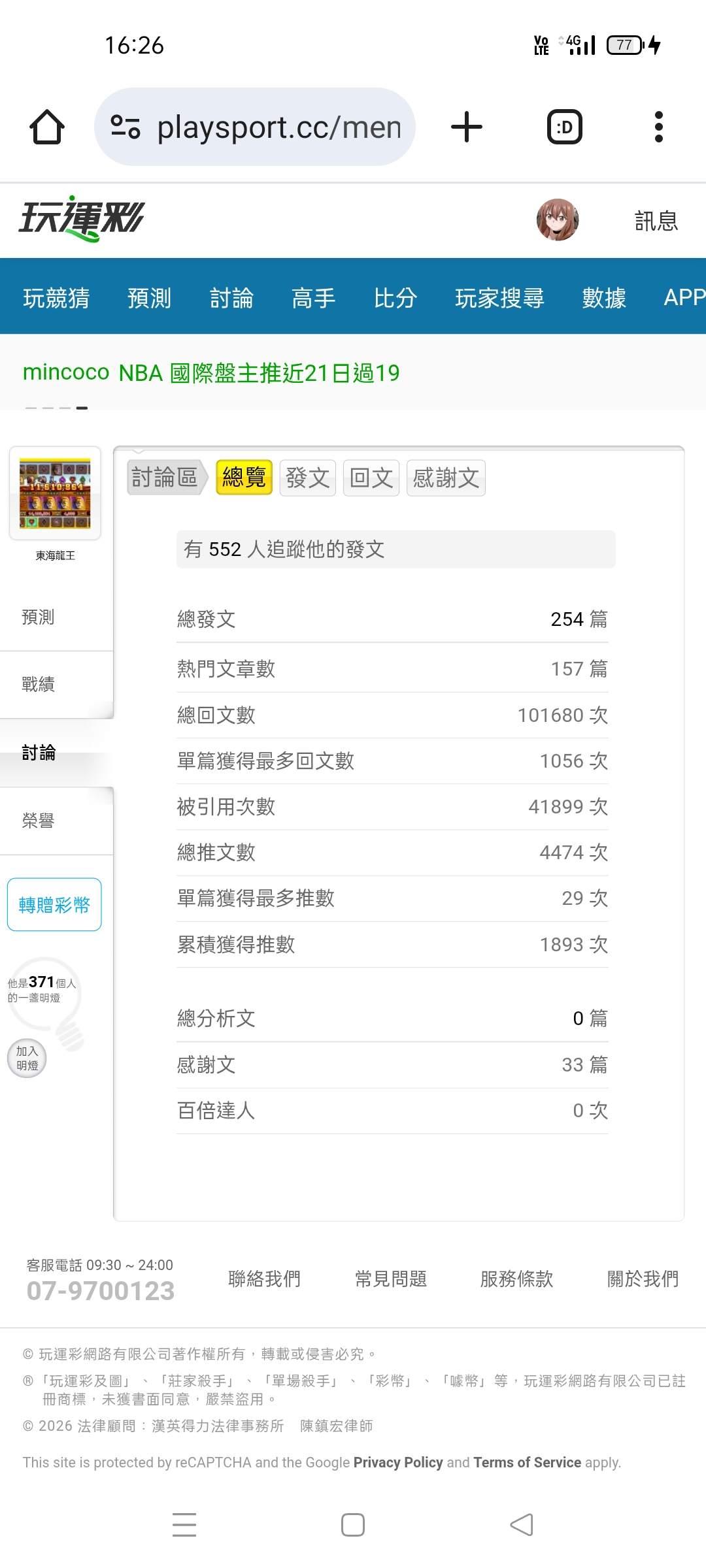Tap the 東海龍王 profile picture
This screenshot has height=1568, width=706.
(x=55, y=493)
